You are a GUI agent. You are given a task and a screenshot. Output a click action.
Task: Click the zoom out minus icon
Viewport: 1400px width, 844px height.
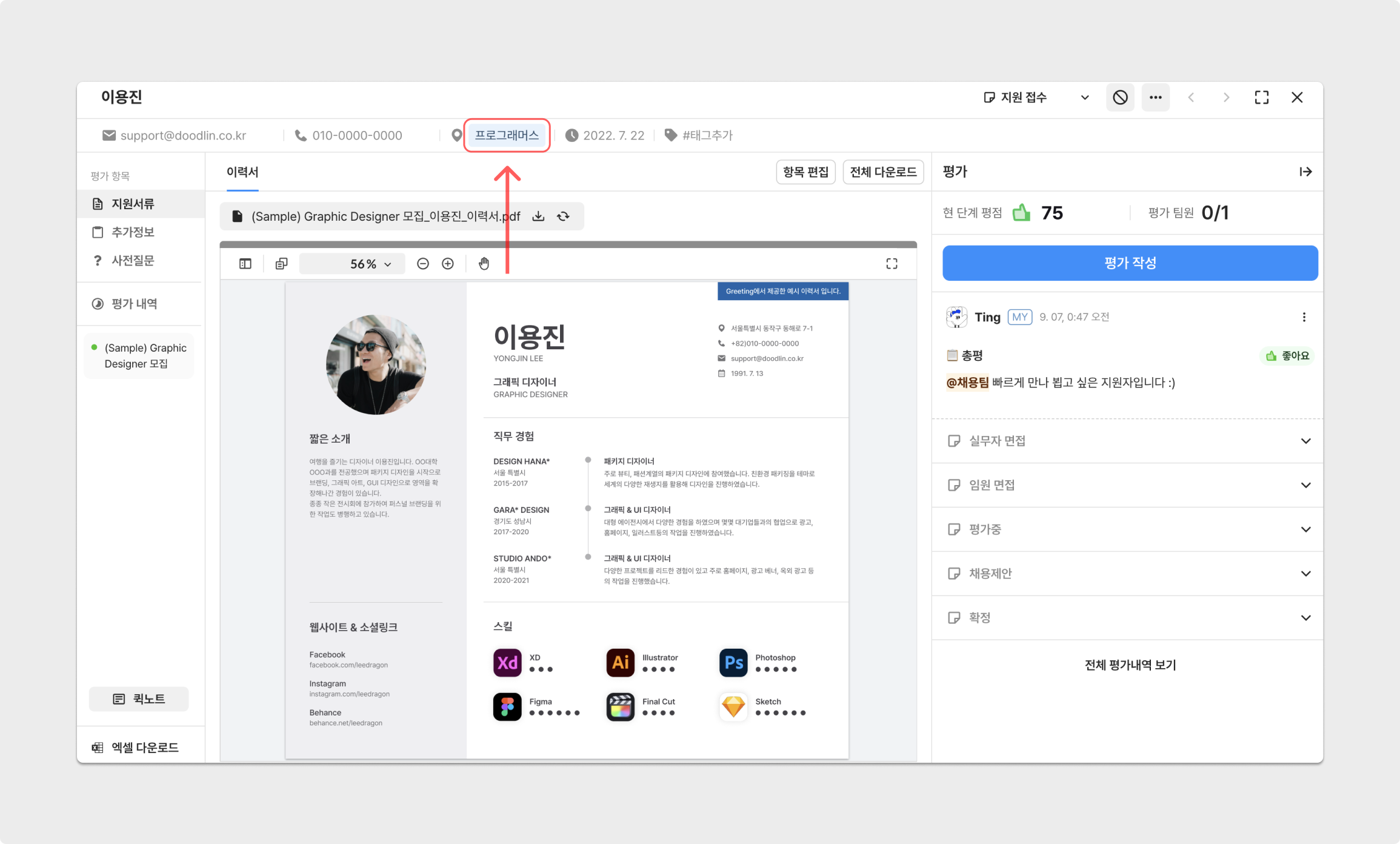pyautogui.click(x=423, y=264)
